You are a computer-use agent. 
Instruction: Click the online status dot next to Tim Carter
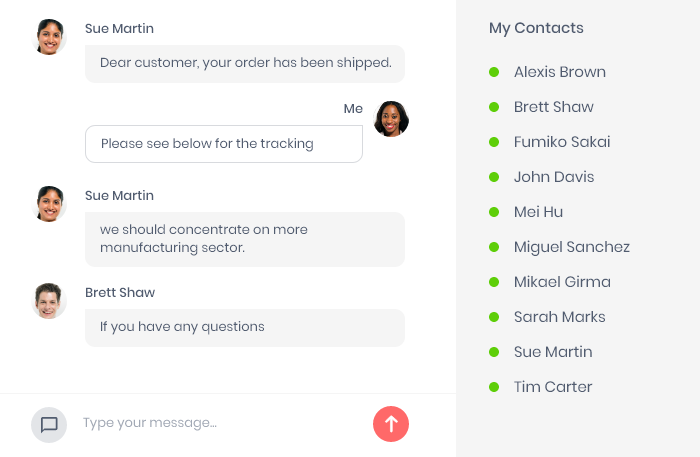494,387
